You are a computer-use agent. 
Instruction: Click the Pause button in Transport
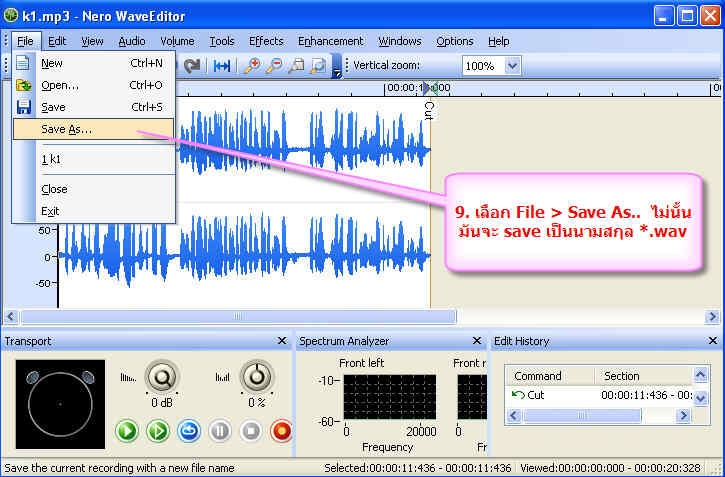[220, 431]
